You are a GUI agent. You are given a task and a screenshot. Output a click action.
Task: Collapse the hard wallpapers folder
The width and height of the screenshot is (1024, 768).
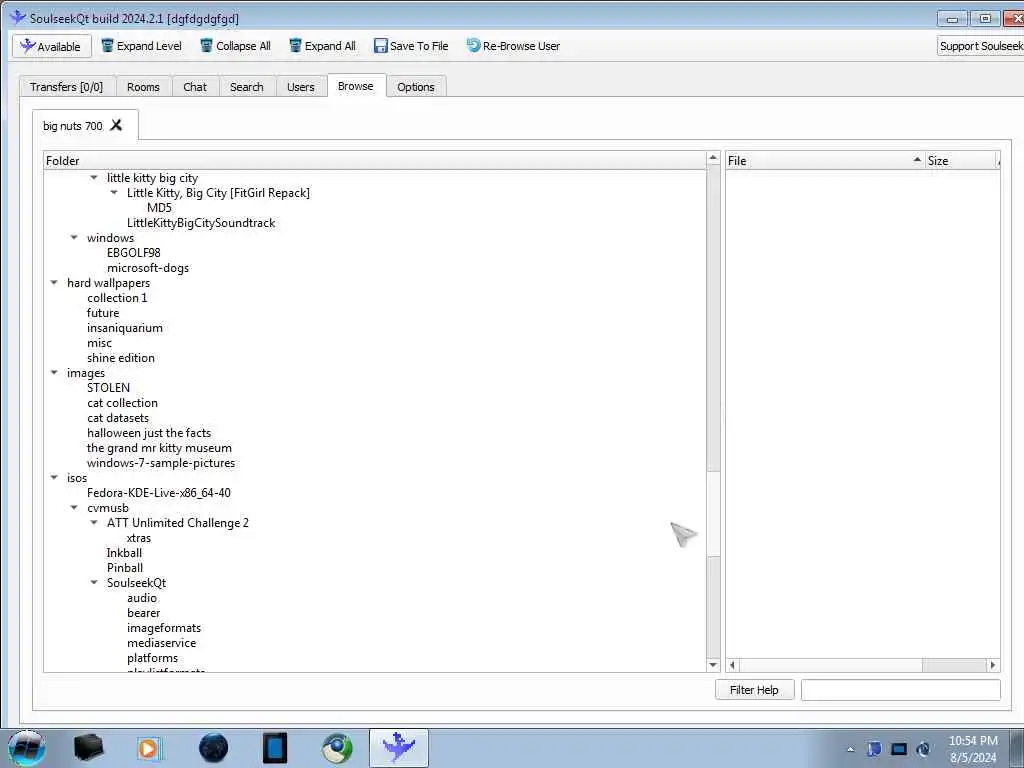(54, 283)
